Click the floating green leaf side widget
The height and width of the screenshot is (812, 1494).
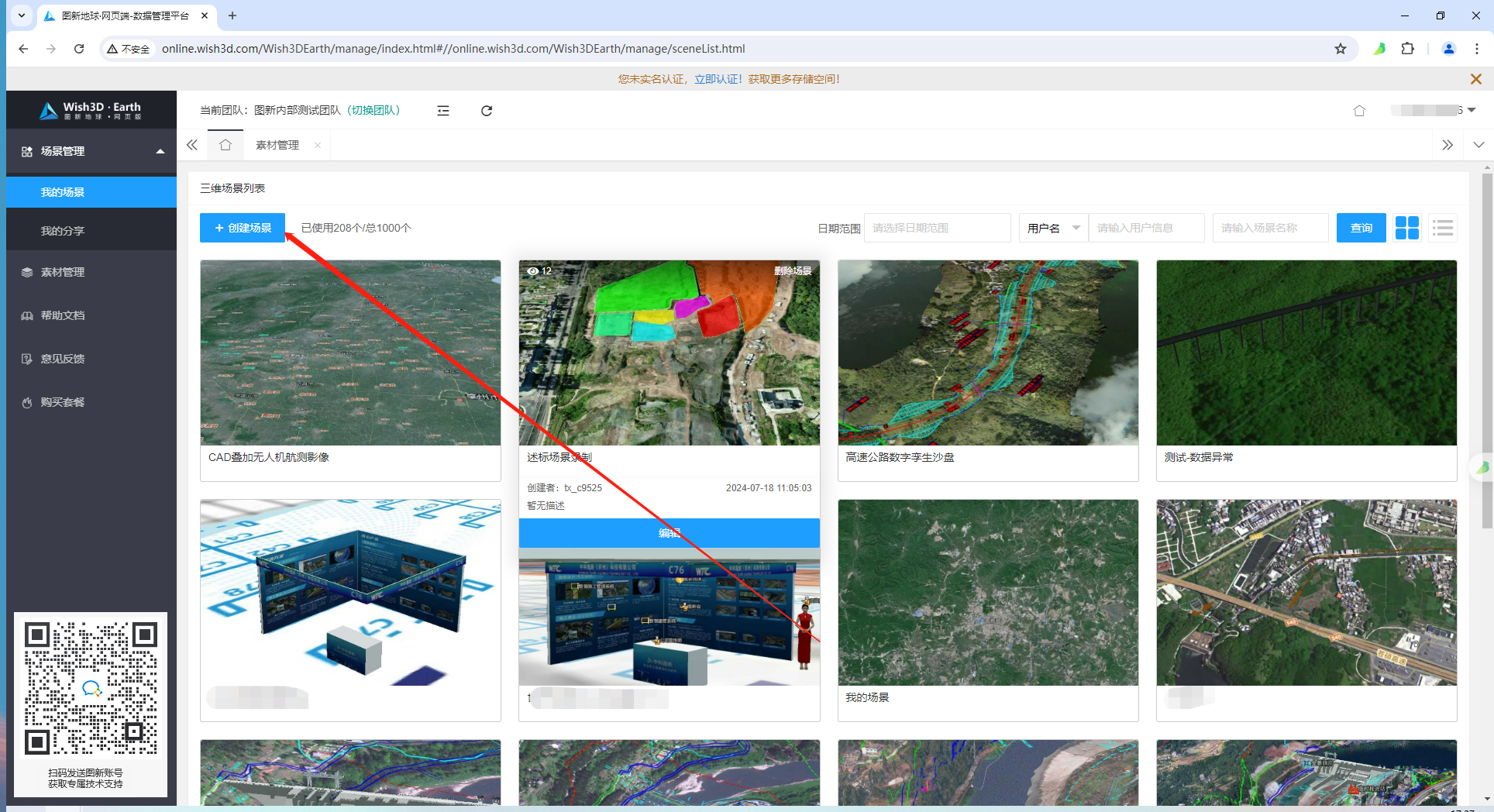(x=1482, y=467)
